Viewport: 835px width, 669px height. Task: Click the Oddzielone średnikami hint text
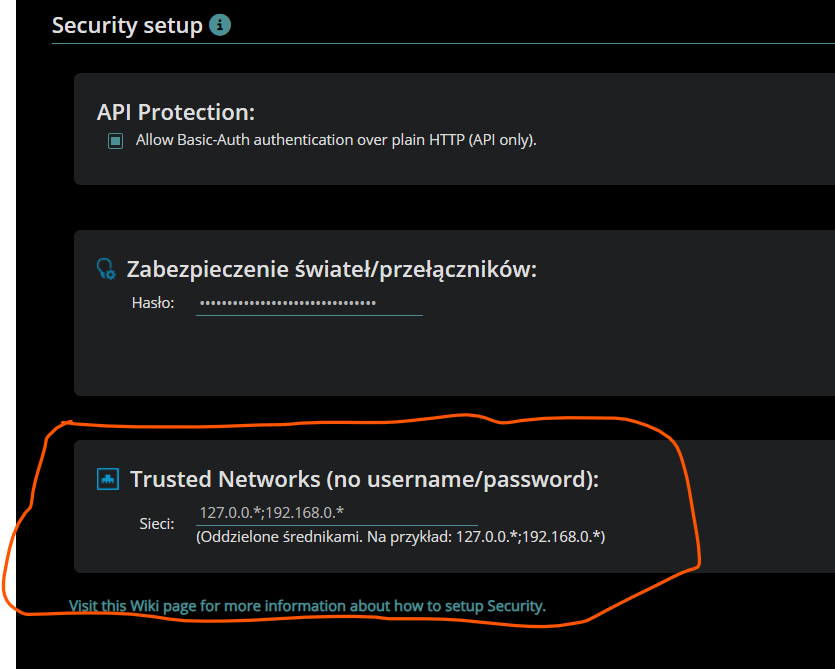(x=400, y=536)
